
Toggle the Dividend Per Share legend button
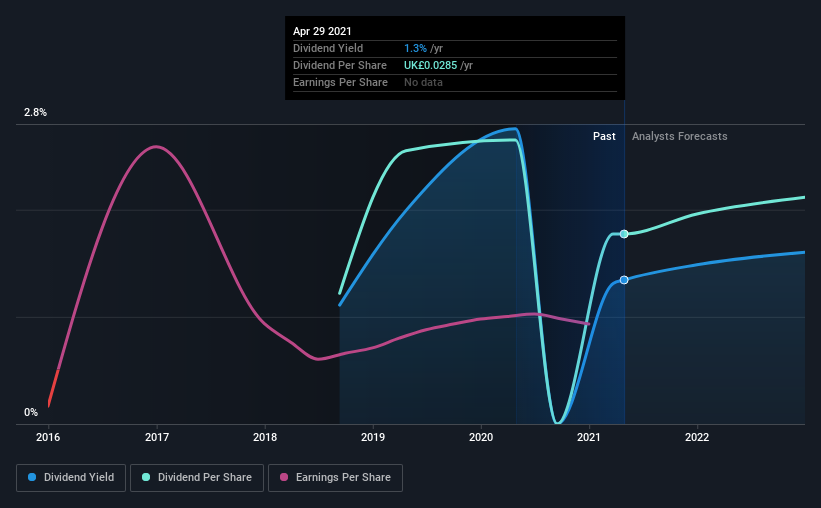pyautogui.click(x=197, y=478)
